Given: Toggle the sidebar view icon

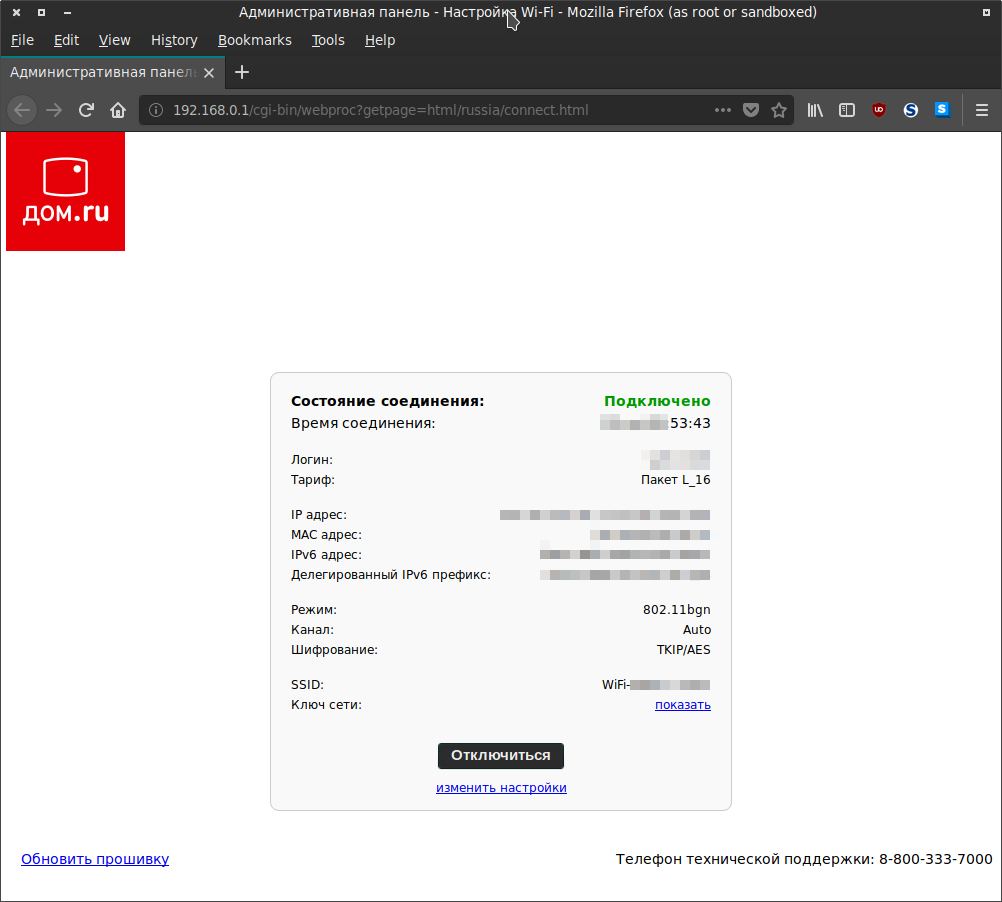Looking at the screenshot, I should pos(847,110).
